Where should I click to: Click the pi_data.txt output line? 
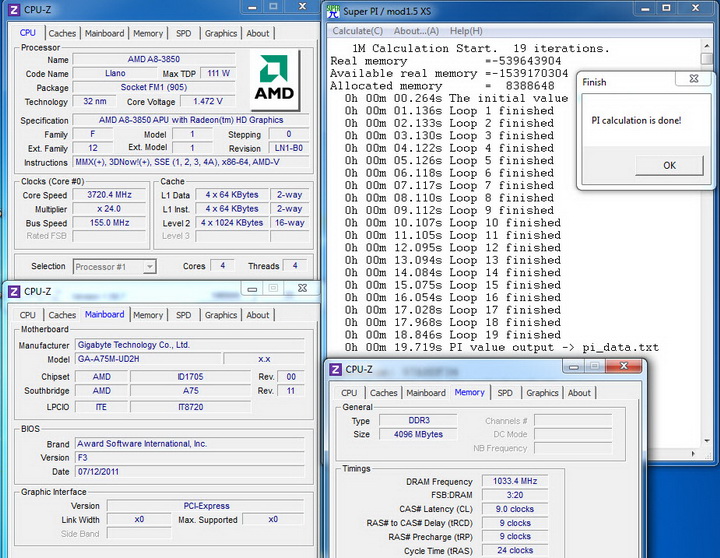(502, 347)
